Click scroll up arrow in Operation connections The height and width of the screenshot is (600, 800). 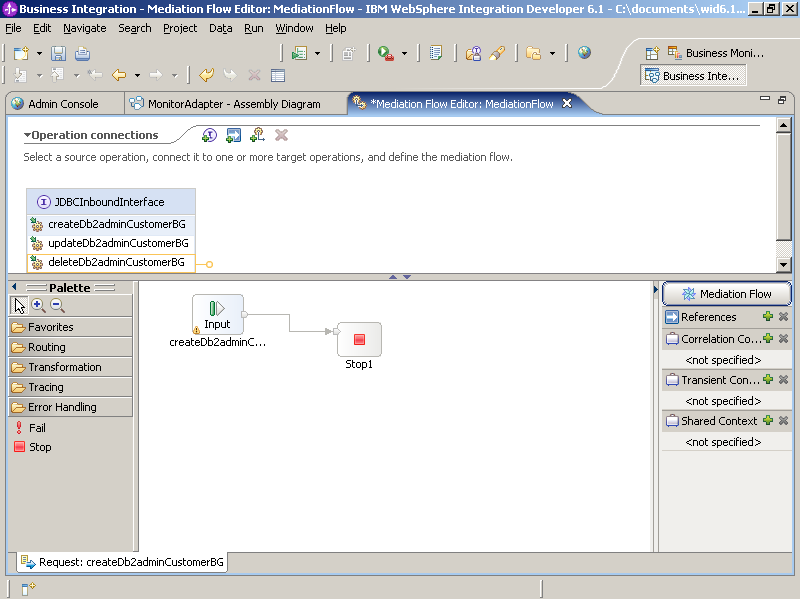[784, 125]
